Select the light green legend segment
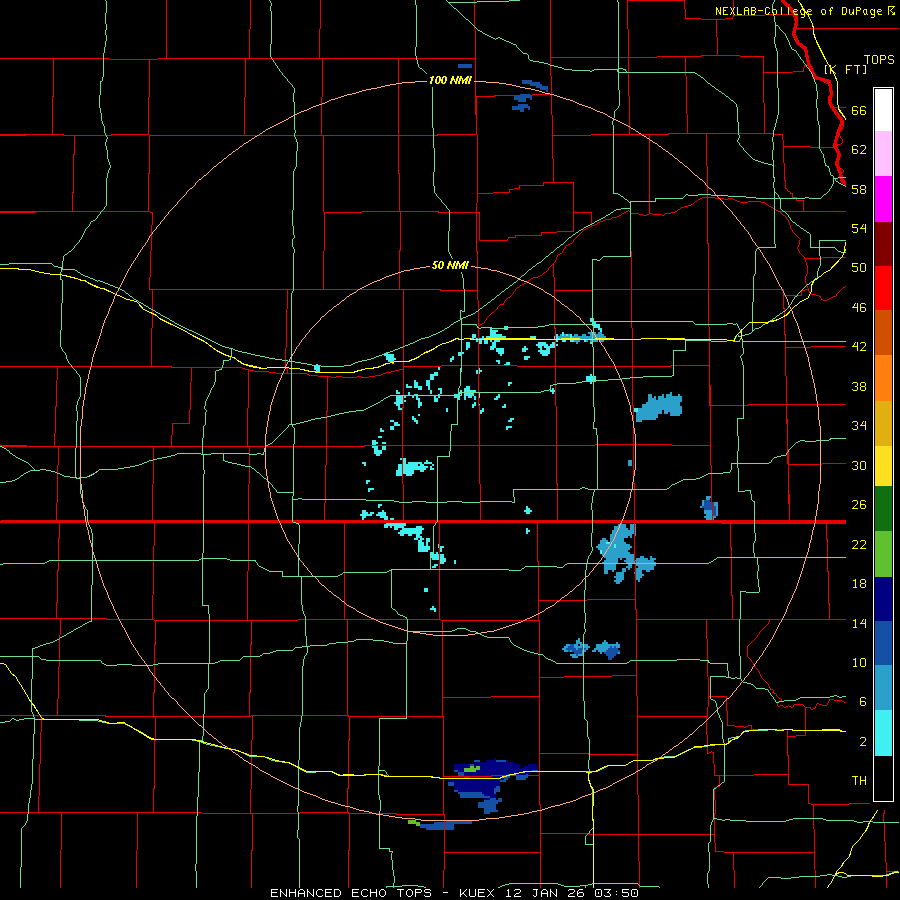This screenshot has width=900, height=900. pos(883,554)
